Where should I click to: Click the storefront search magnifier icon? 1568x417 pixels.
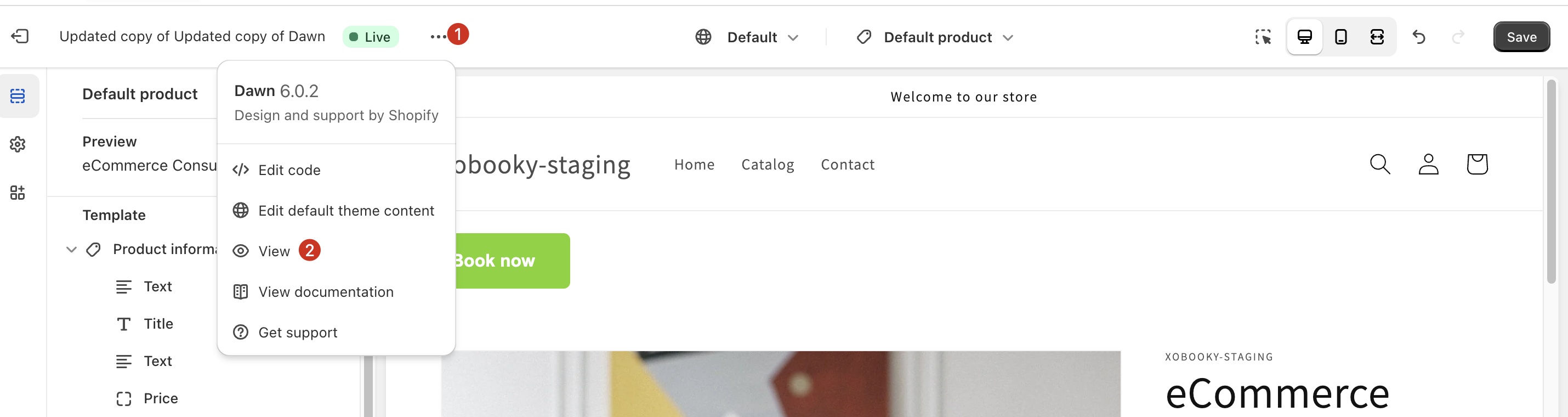pos(1379,165)
